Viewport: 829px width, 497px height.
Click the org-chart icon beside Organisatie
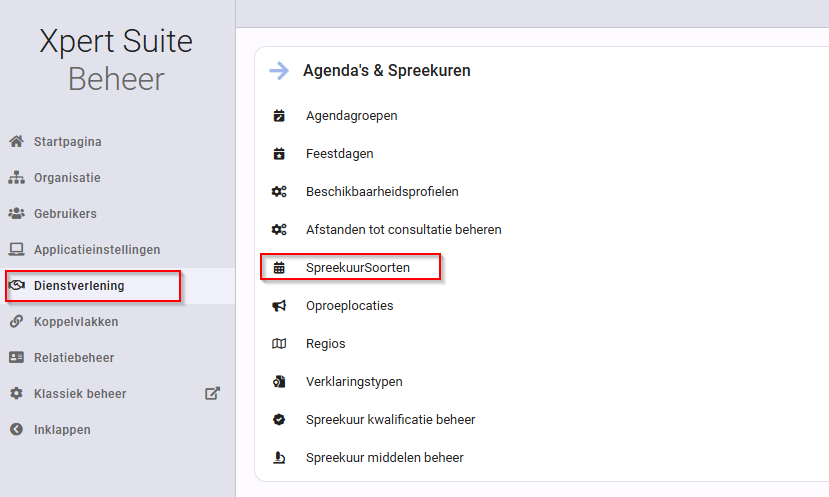[x=16, y=177]
